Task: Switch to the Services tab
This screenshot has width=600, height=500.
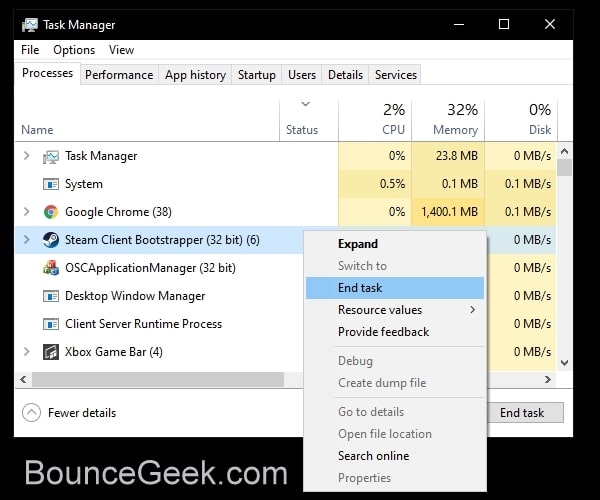Action: coord(396,75)
